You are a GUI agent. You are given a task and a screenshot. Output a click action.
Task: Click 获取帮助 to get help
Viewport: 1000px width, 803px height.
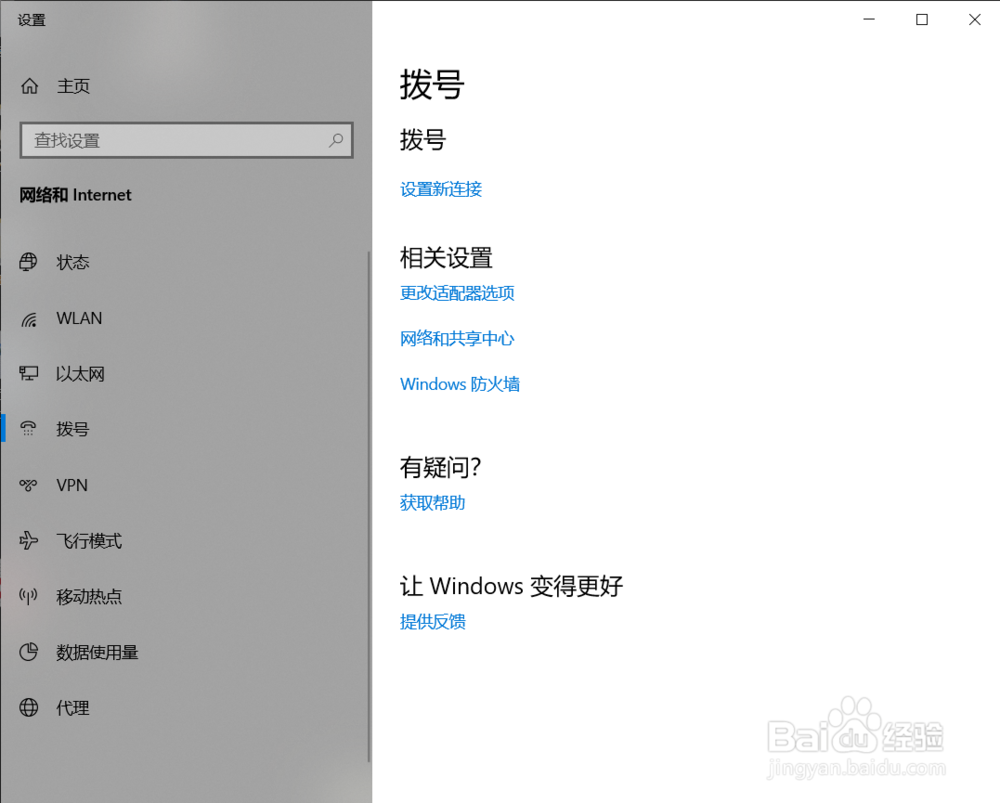432,502
